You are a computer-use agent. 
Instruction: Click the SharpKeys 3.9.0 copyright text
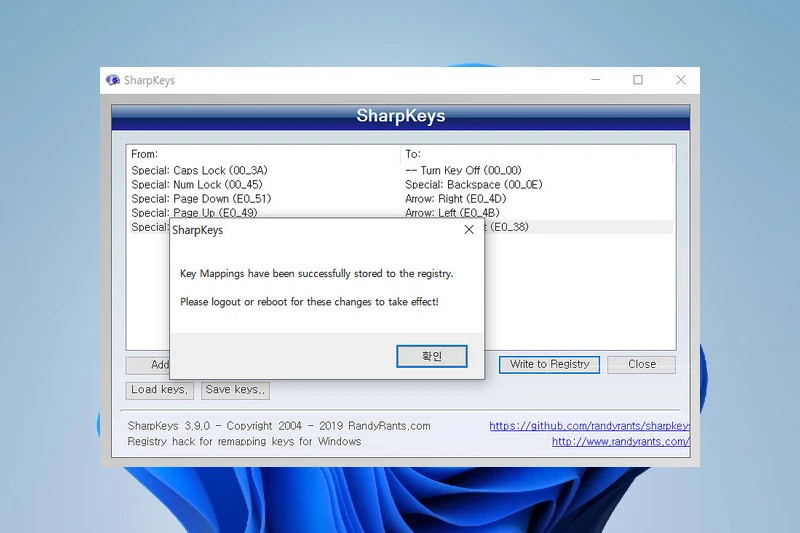[279, 426]
